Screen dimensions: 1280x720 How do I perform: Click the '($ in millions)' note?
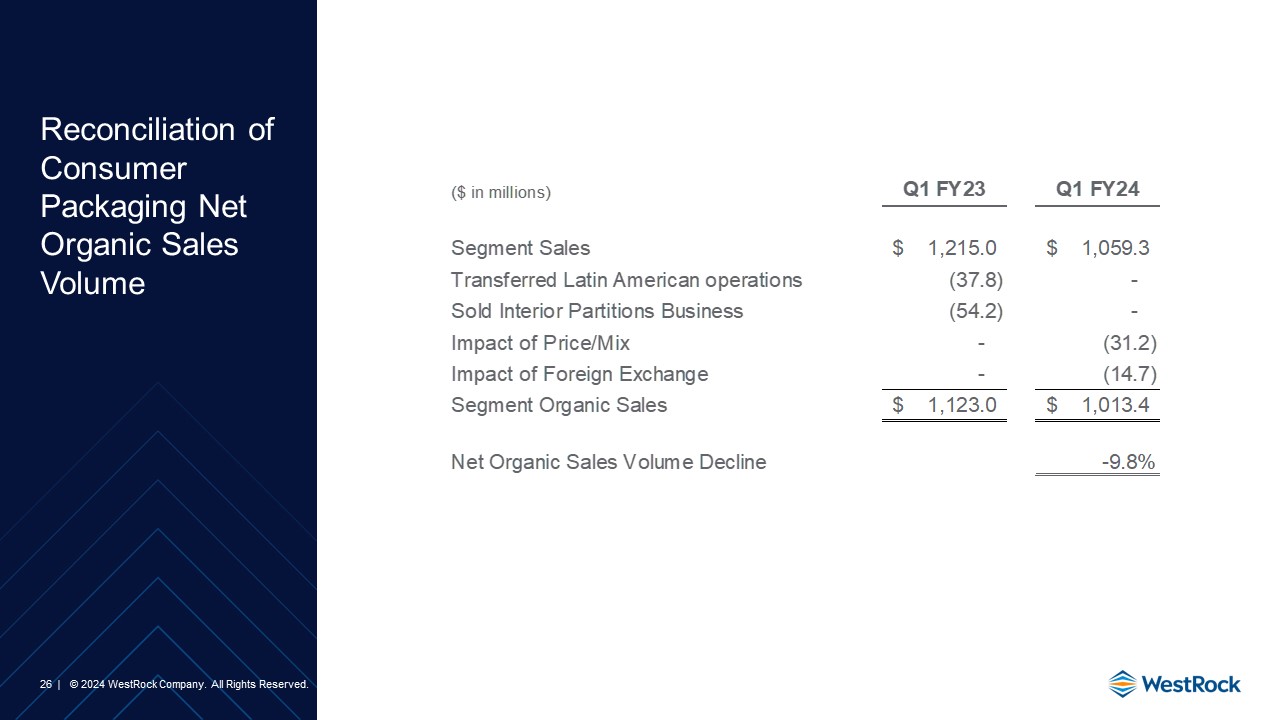point(501,192)
